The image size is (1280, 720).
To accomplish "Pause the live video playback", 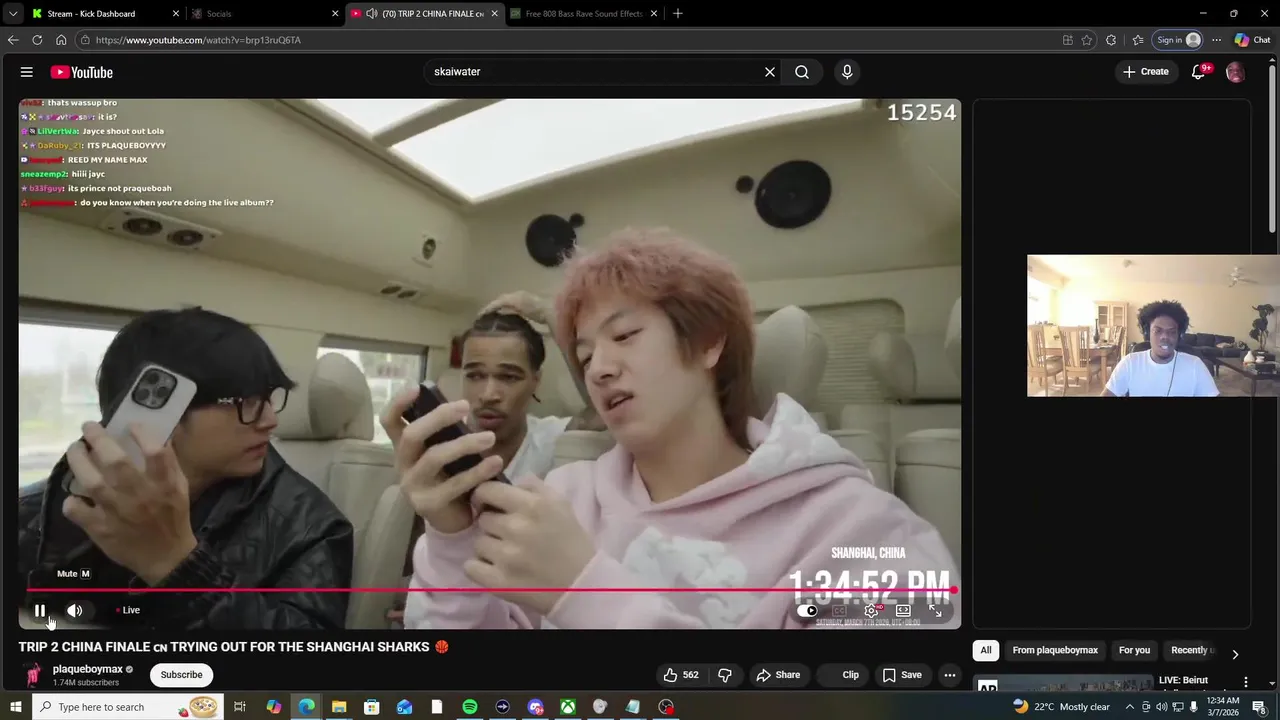I will (x=40, y=610).
